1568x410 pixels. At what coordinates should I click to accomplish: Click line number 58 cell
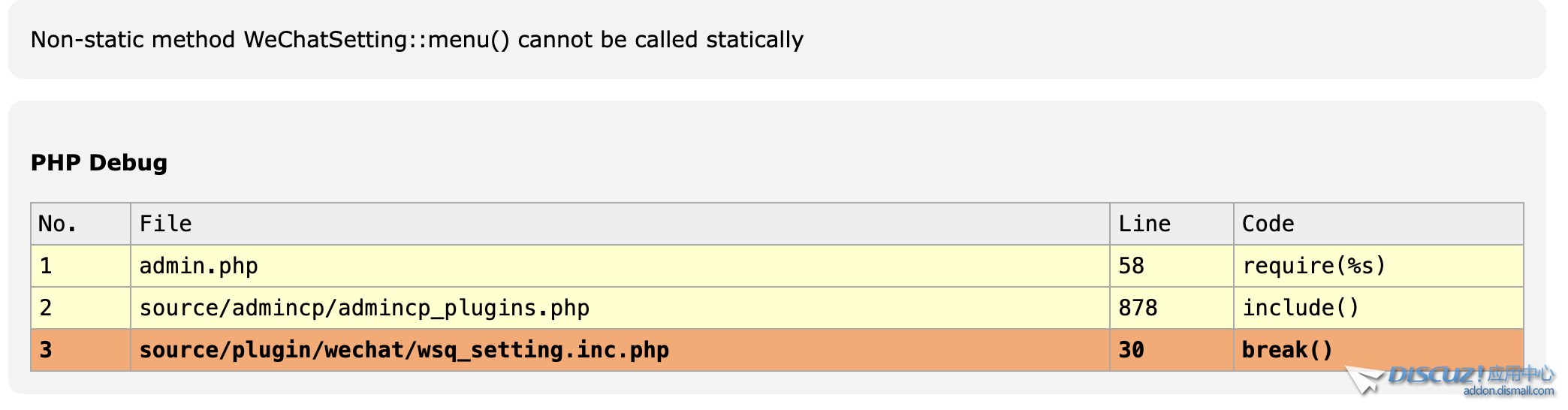click(1171, 266)
